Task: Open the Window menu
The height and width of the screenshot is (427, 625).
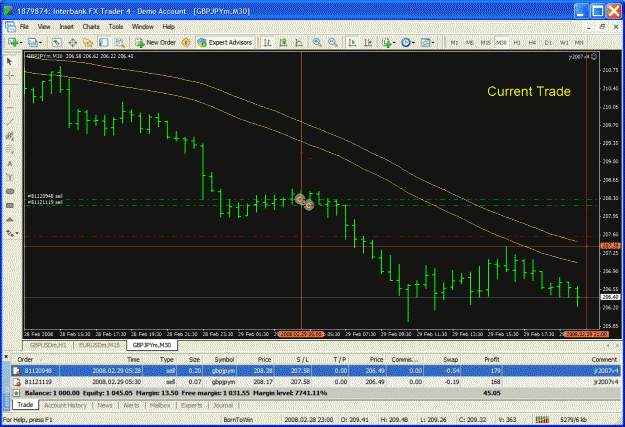Action: coord(143,27)
